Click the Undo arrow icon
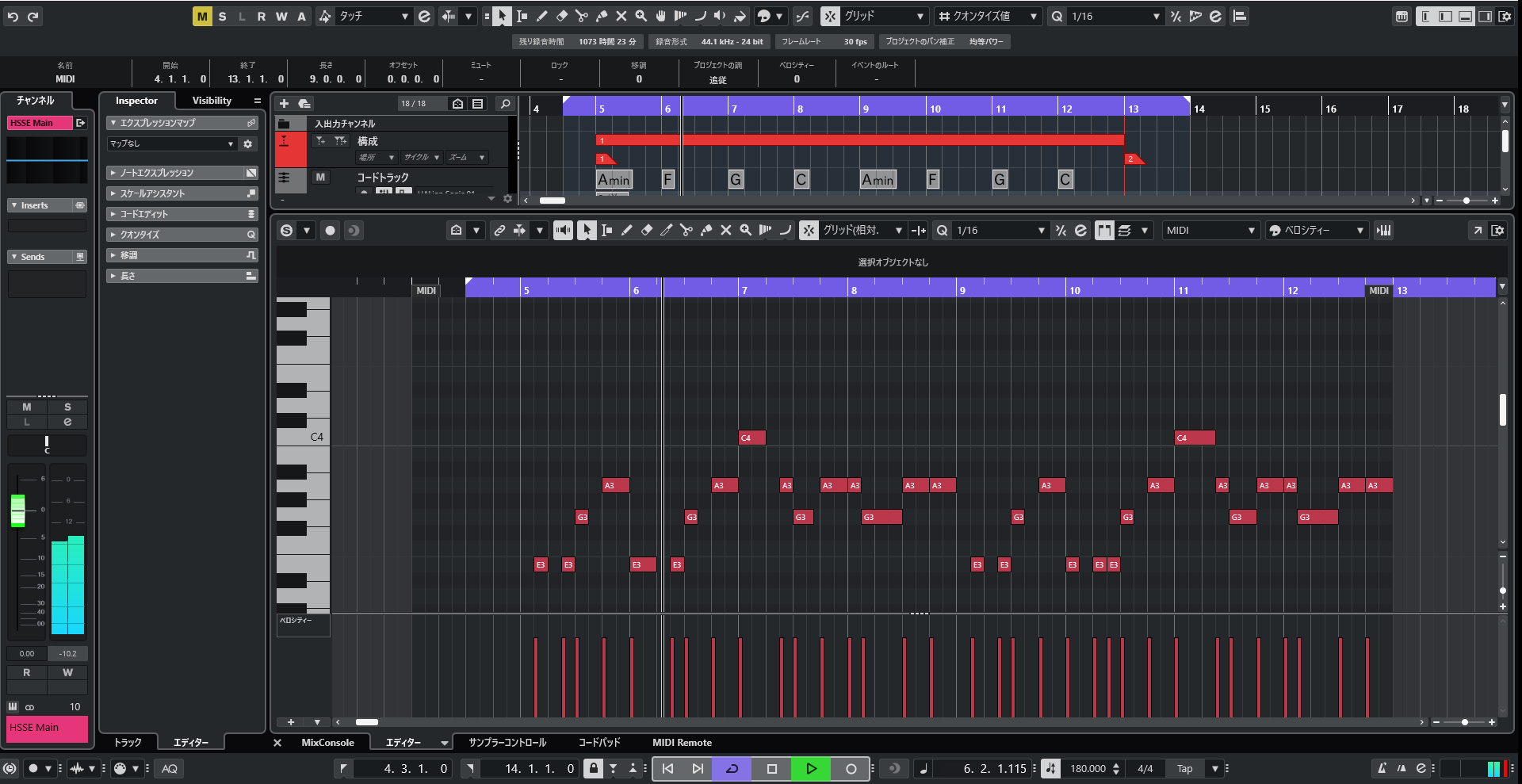Screen dimensions: 1522x784 13,16
